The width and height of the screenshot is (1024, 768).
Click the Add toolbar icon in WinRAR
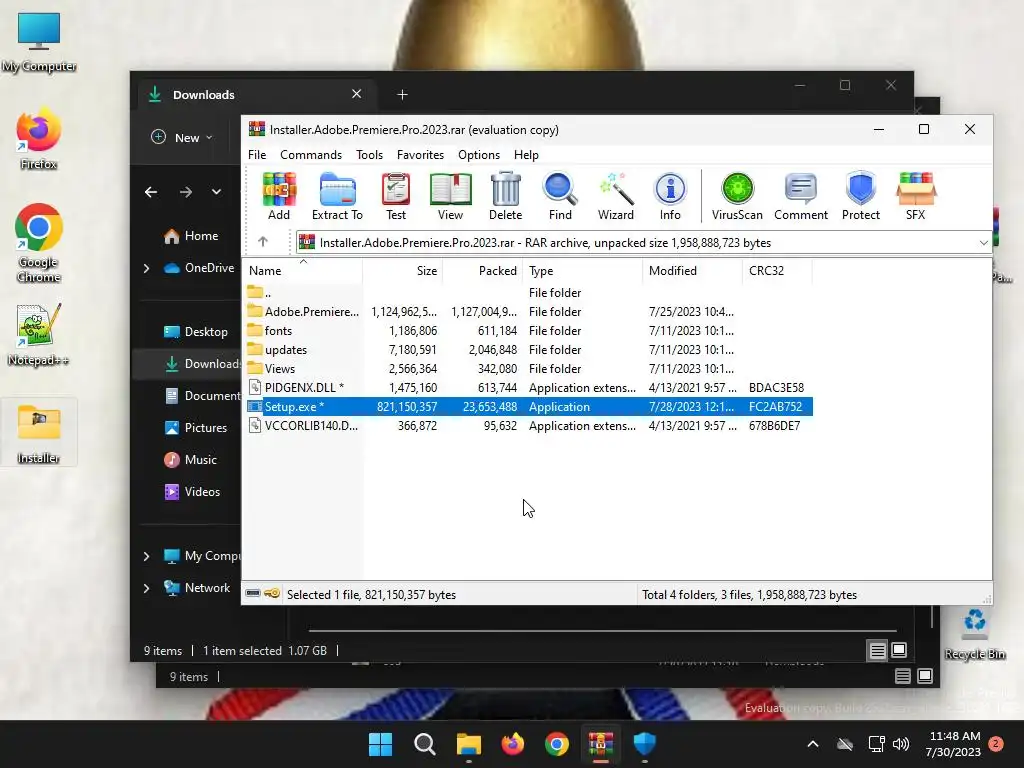(x=279, y=196)
